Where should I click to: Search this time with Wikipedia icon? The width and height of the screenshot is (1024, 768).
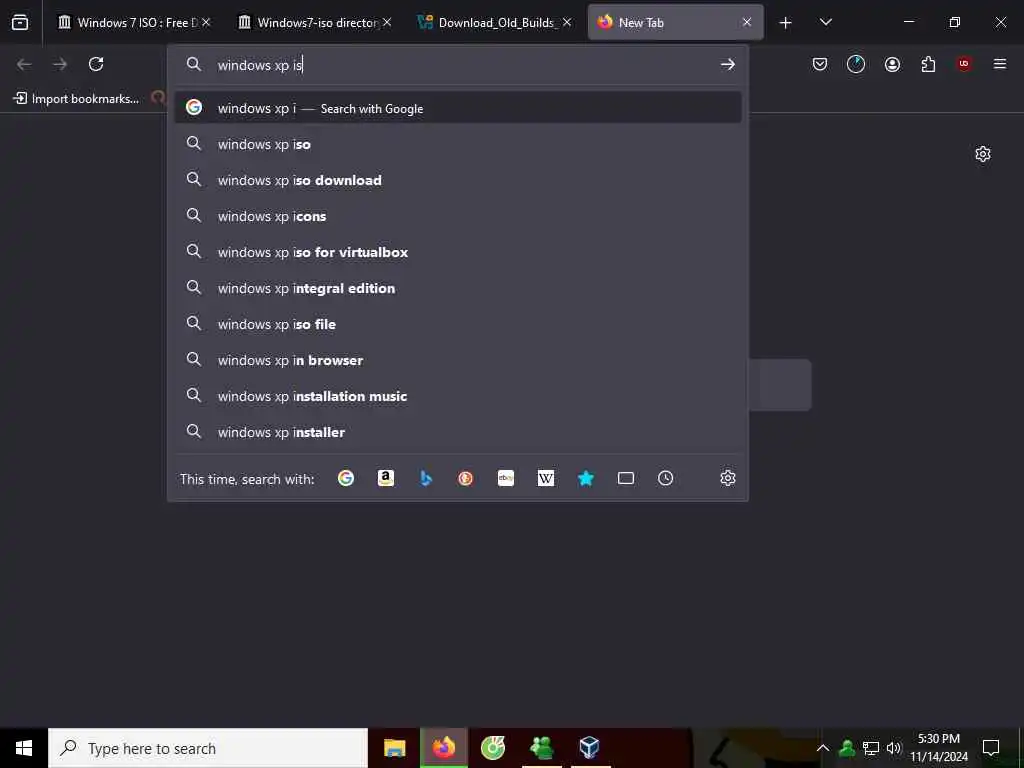tap(546, 479)
